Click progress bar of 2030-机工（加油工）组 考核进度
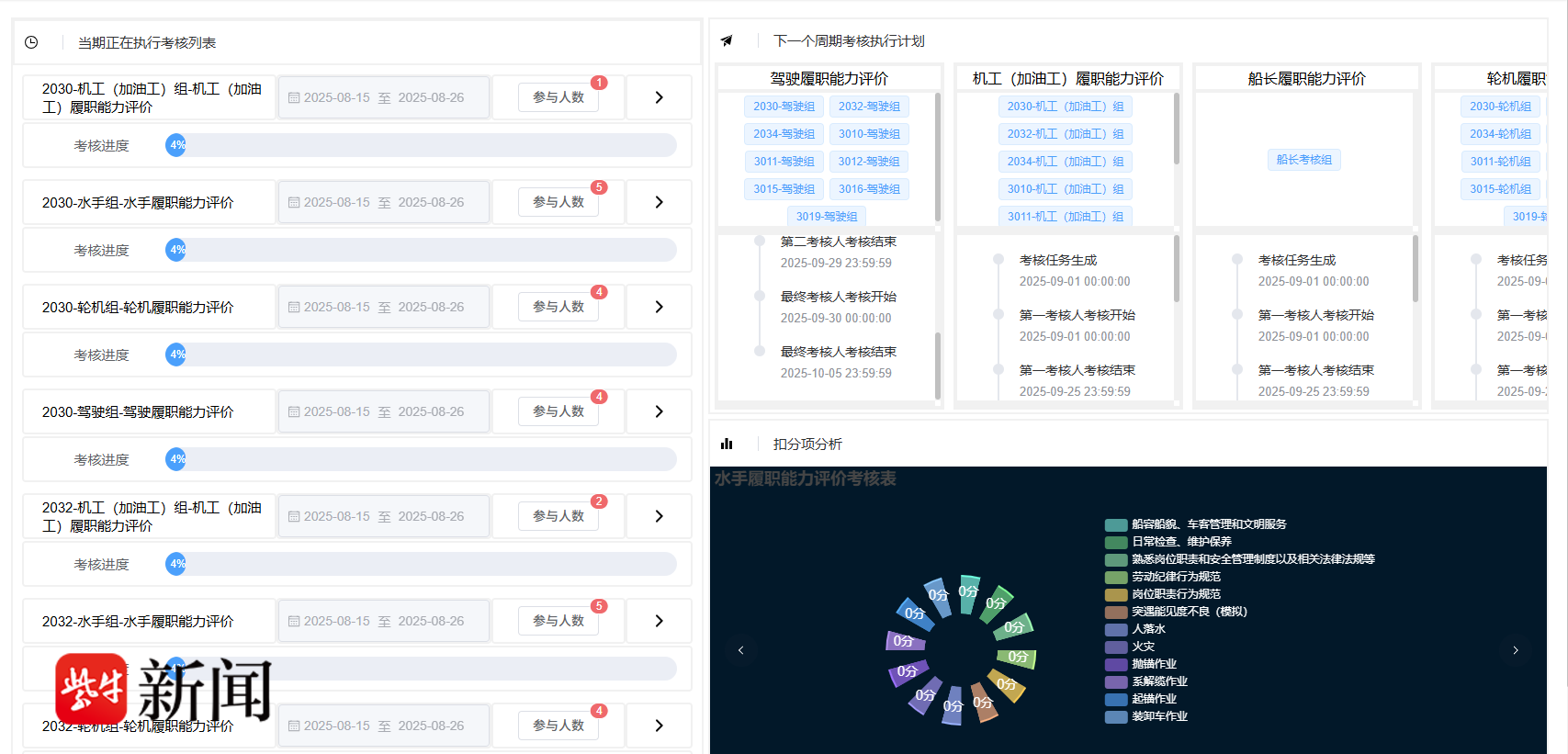 421,145
